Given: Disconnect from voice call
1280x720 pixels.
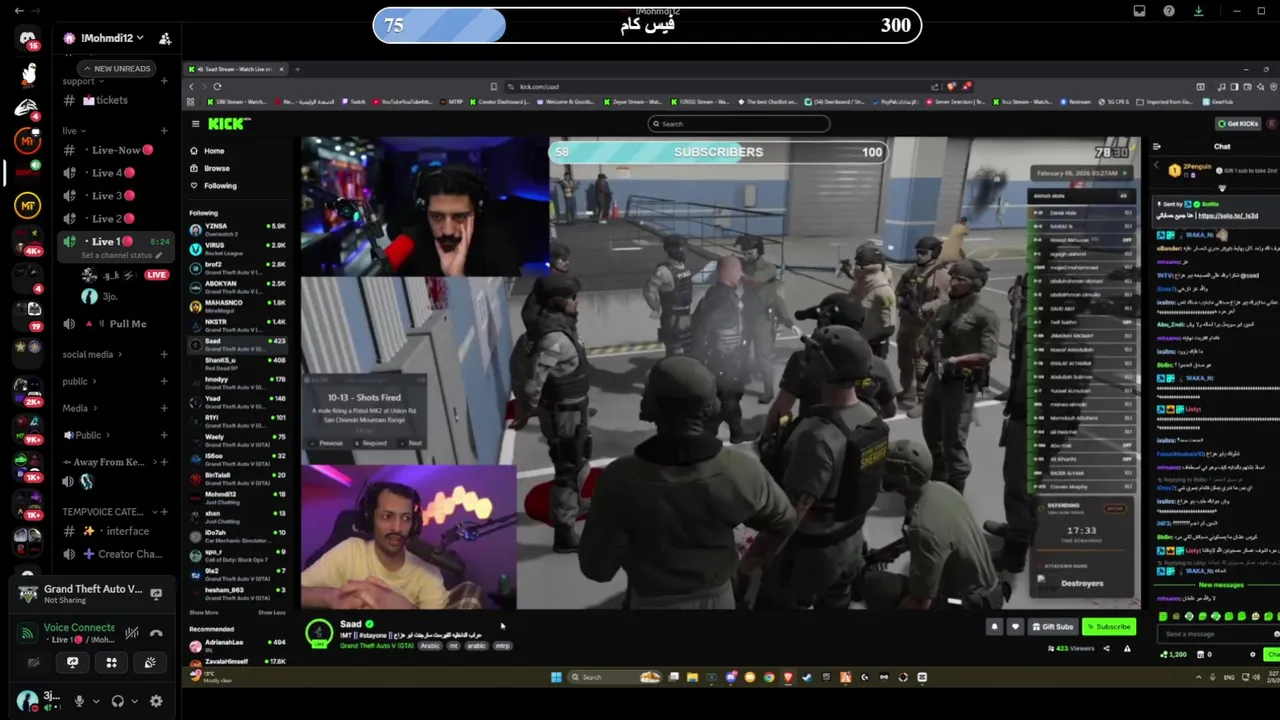Looking at the screenshot, I should (x=156, y=633).
